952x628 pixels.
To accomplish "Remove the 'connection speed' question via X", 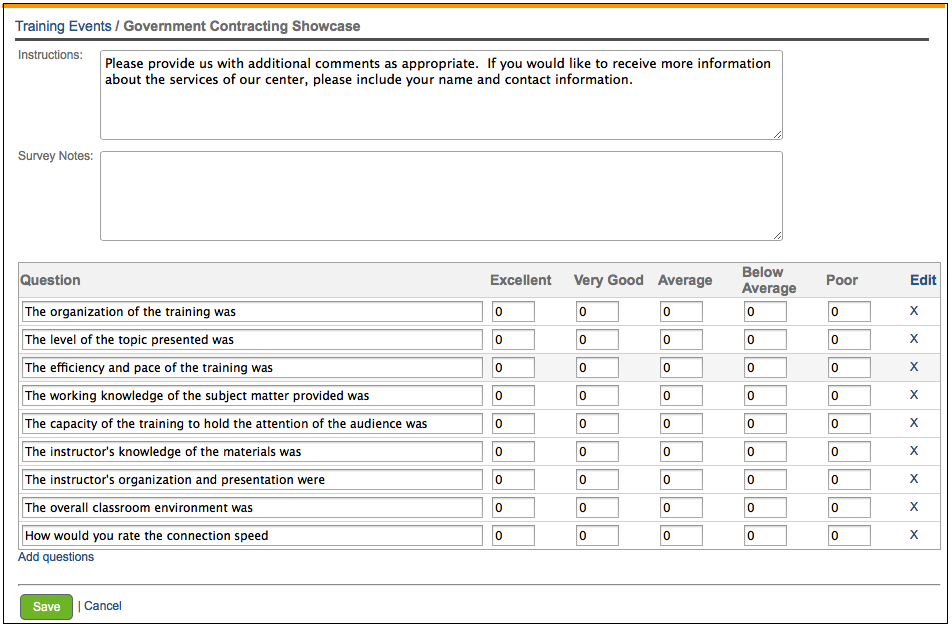I will 913,535.
